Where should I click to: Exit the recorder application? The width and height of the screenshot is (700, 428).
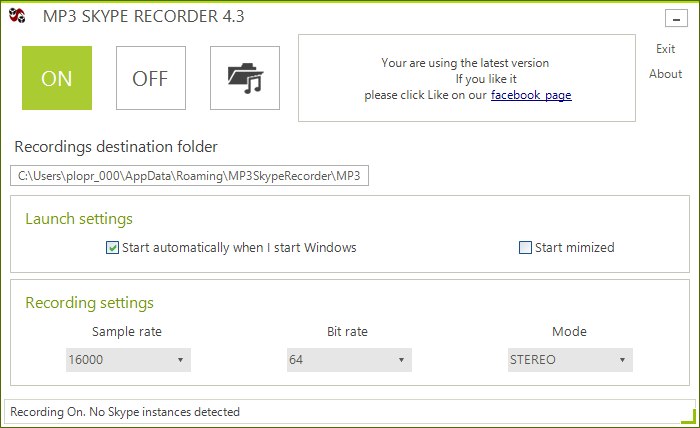pos(665,49)
